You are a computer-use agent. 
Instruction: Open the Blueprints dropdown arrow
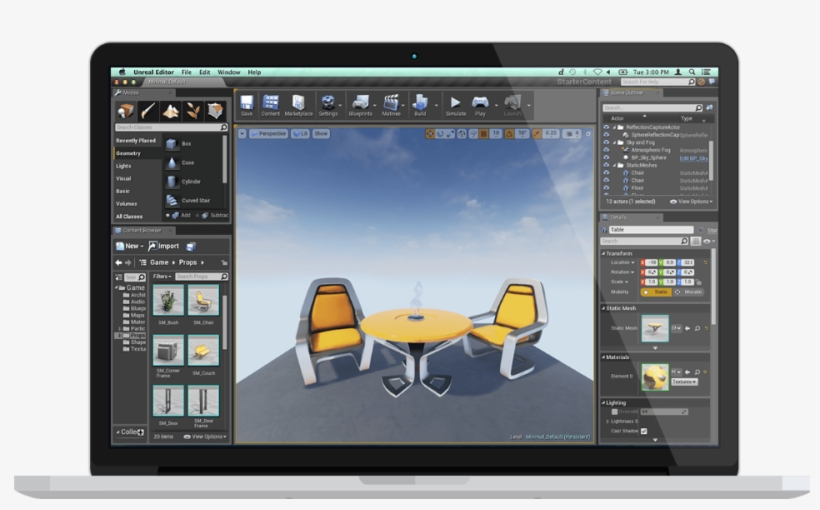[x=374, y=106]
